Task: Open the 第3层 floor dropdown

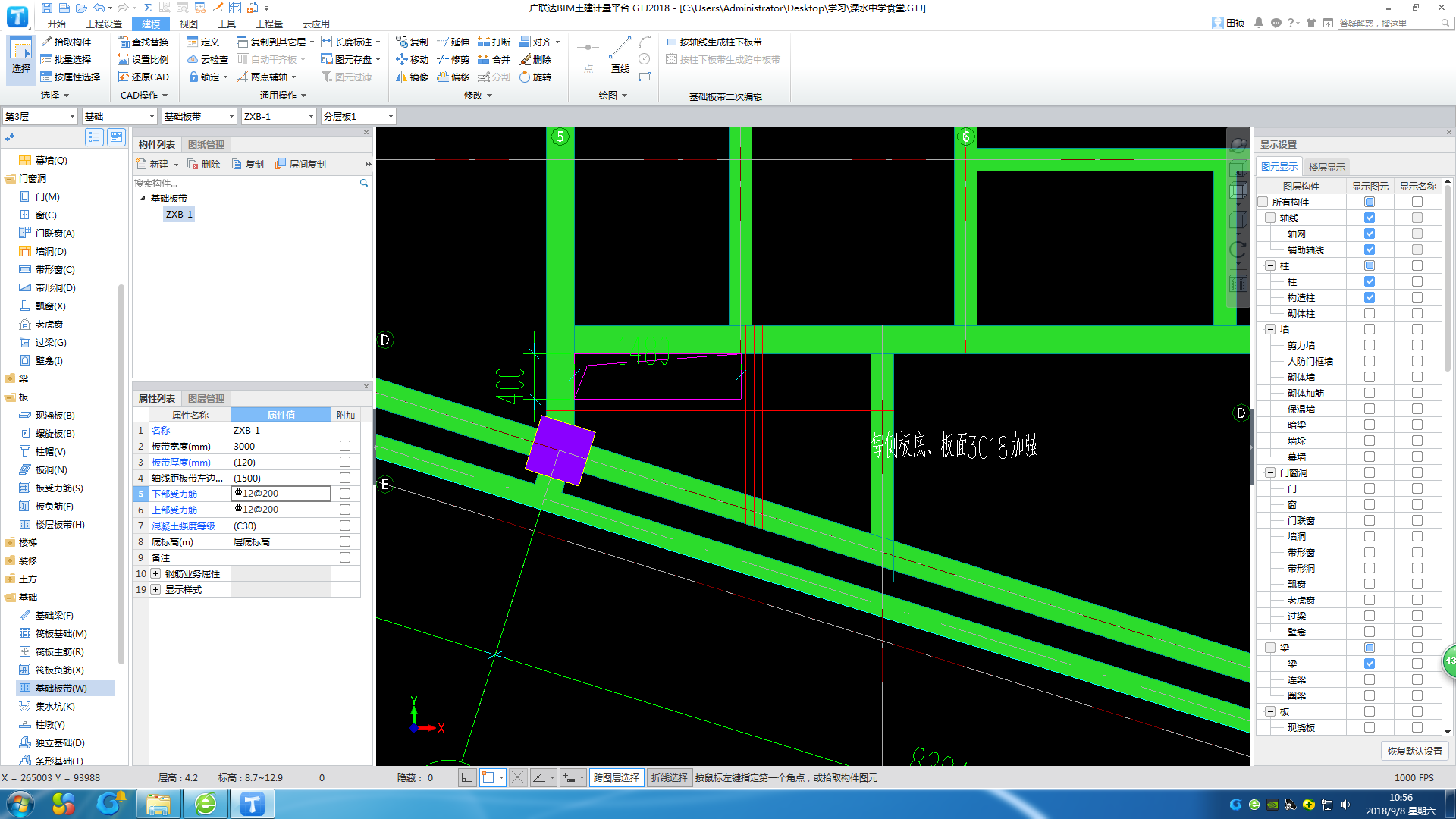Action: click(x=39, y=116)
